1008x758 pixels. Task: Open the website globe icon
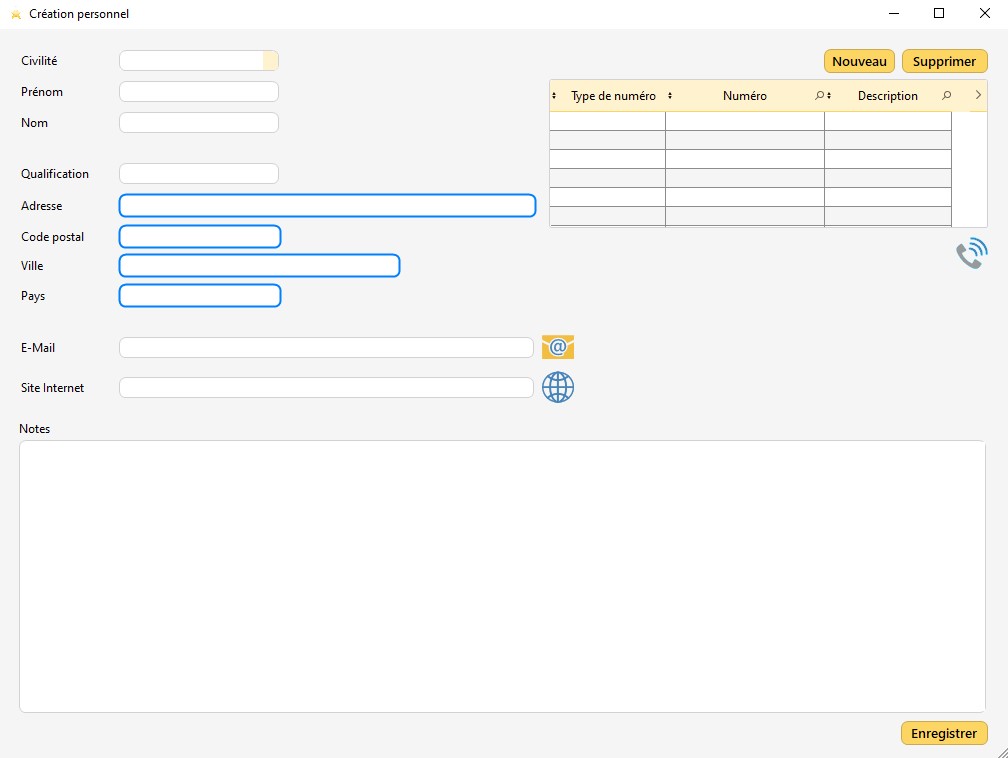coord(558,387)
